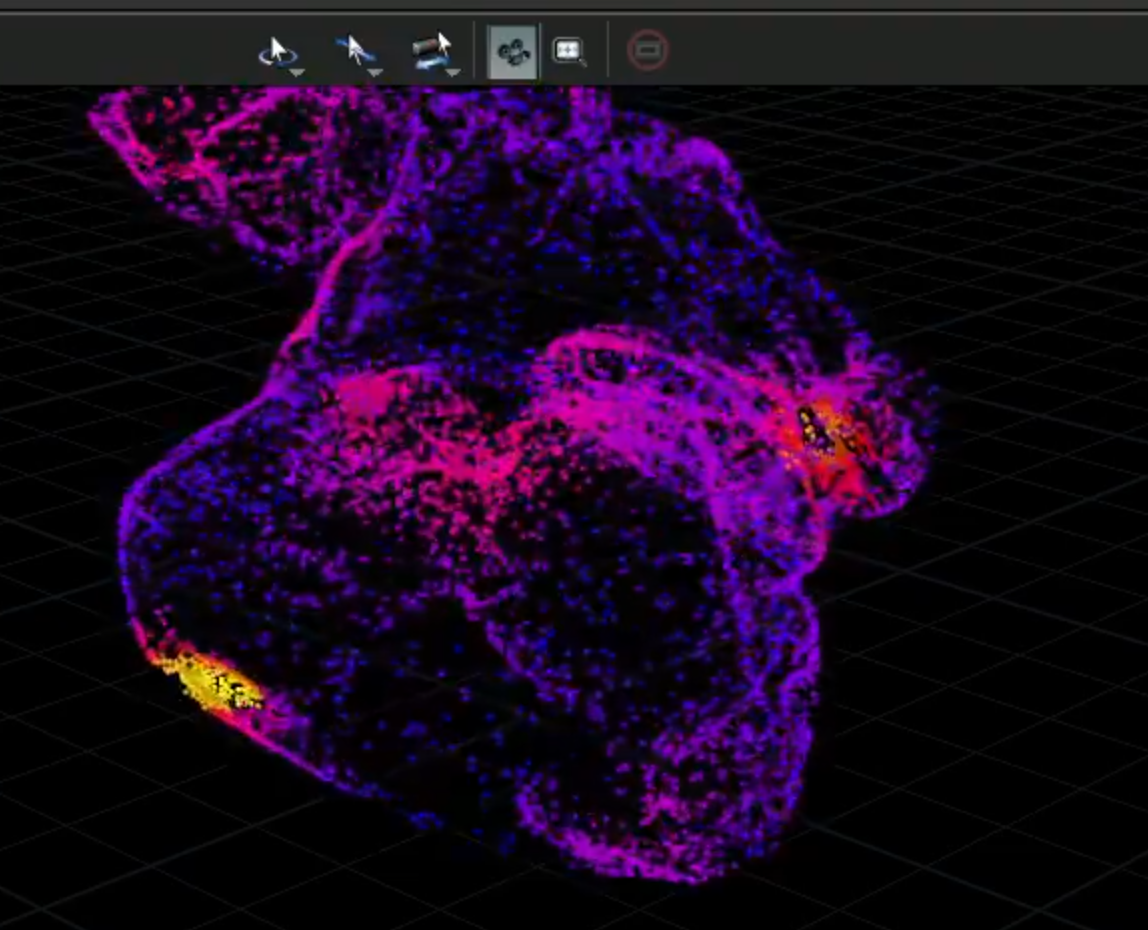The image size is (1148, 930).
Task: Open dropdown arrow under pan cursor tool
Action: point(375,72)
